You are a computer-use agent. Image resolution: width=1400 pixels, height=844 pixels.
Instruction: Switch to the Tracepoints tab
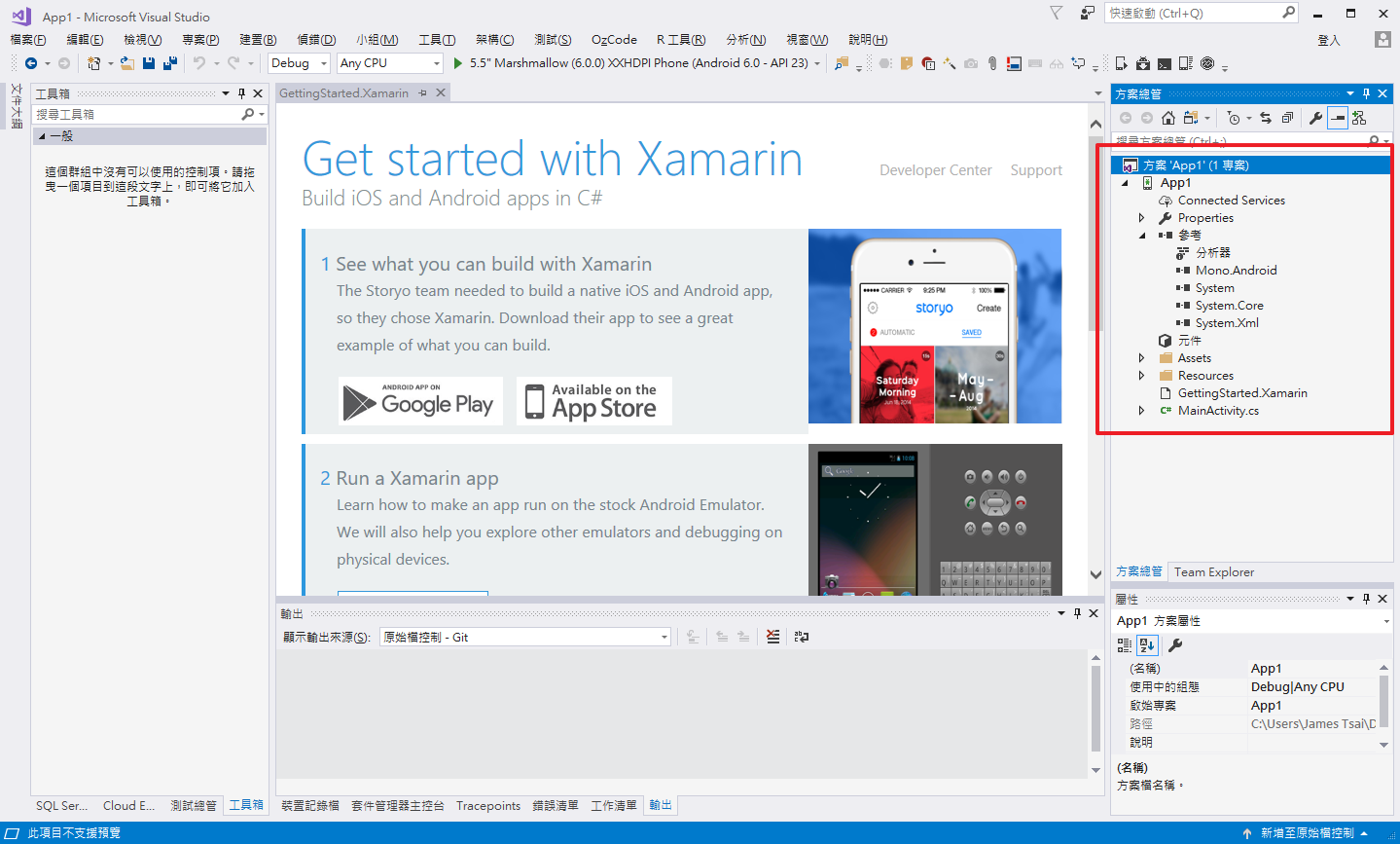tap(488, 806)
